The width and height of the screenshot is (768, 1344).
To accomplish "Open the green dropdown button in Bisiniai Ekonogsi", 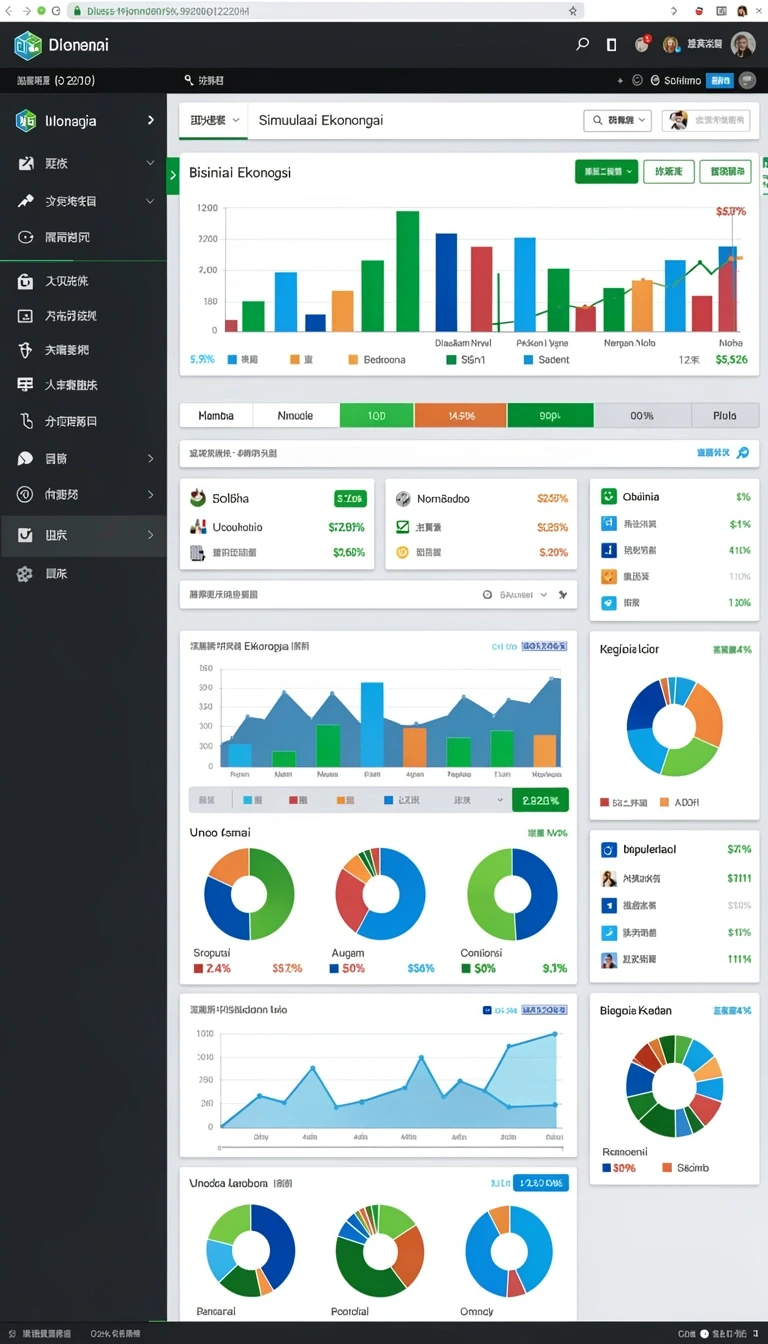I will coord(606,172).
